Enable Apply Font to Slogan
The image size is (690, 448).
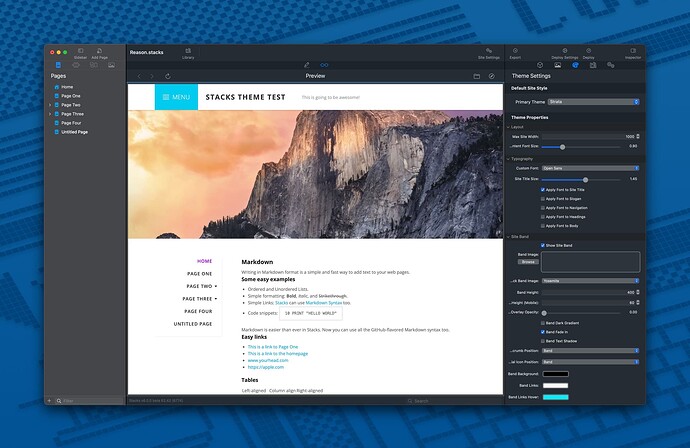pos(543,199)
